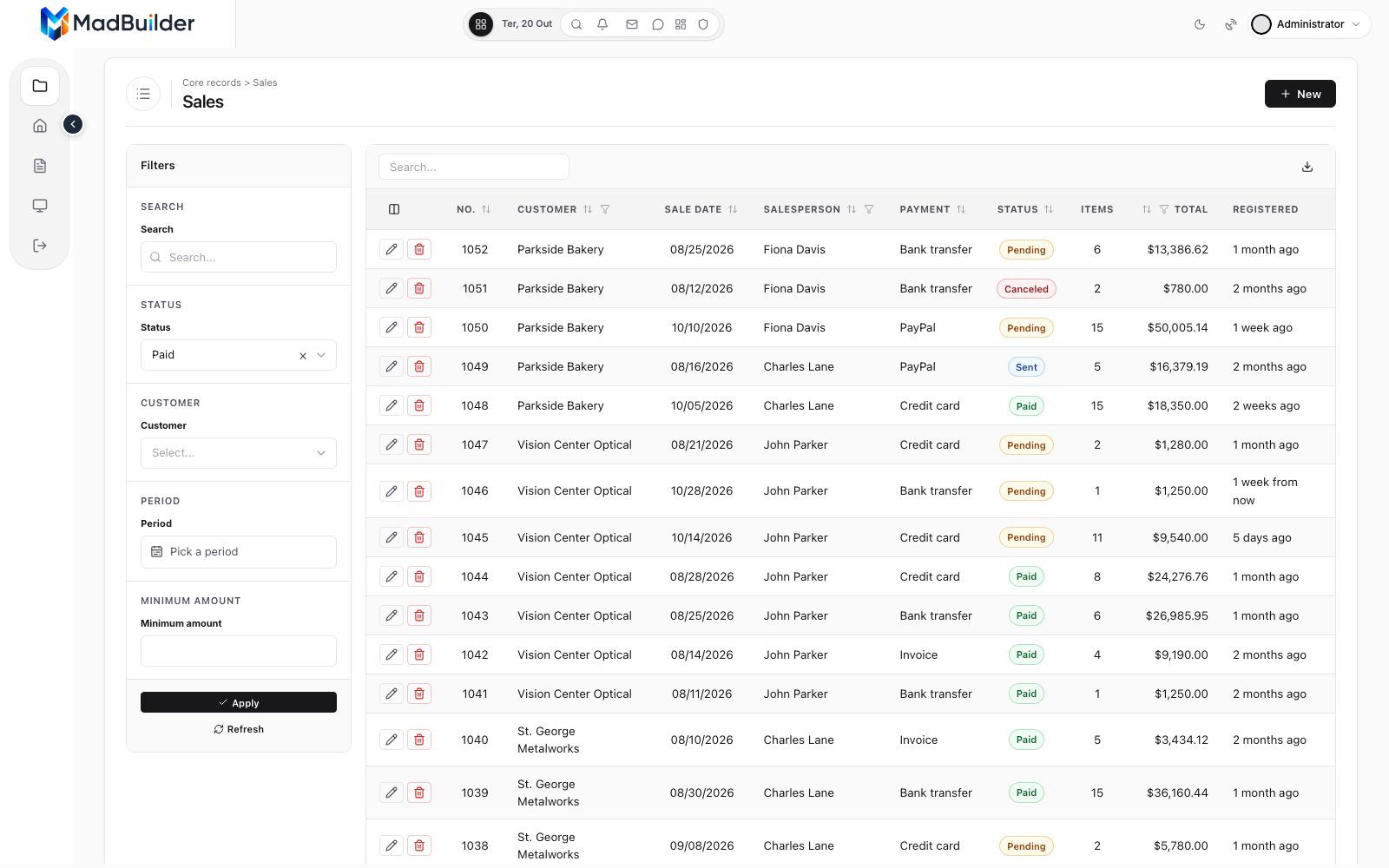The width and height of the screenshot is (1389, 868).
Task: Delete sale 1051 with the trash icon
Action: click(419, 288)
